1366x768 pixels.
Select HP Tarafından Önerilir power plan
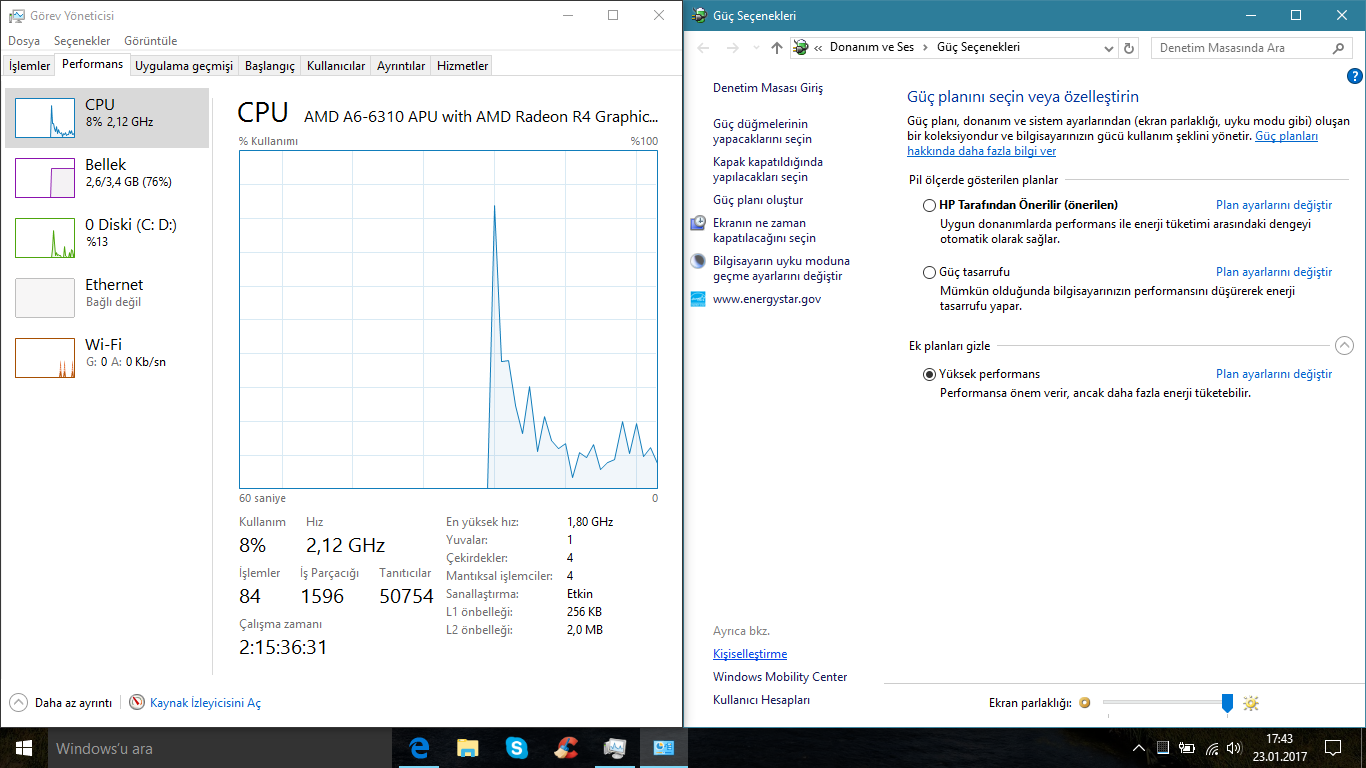click(930, 205)
